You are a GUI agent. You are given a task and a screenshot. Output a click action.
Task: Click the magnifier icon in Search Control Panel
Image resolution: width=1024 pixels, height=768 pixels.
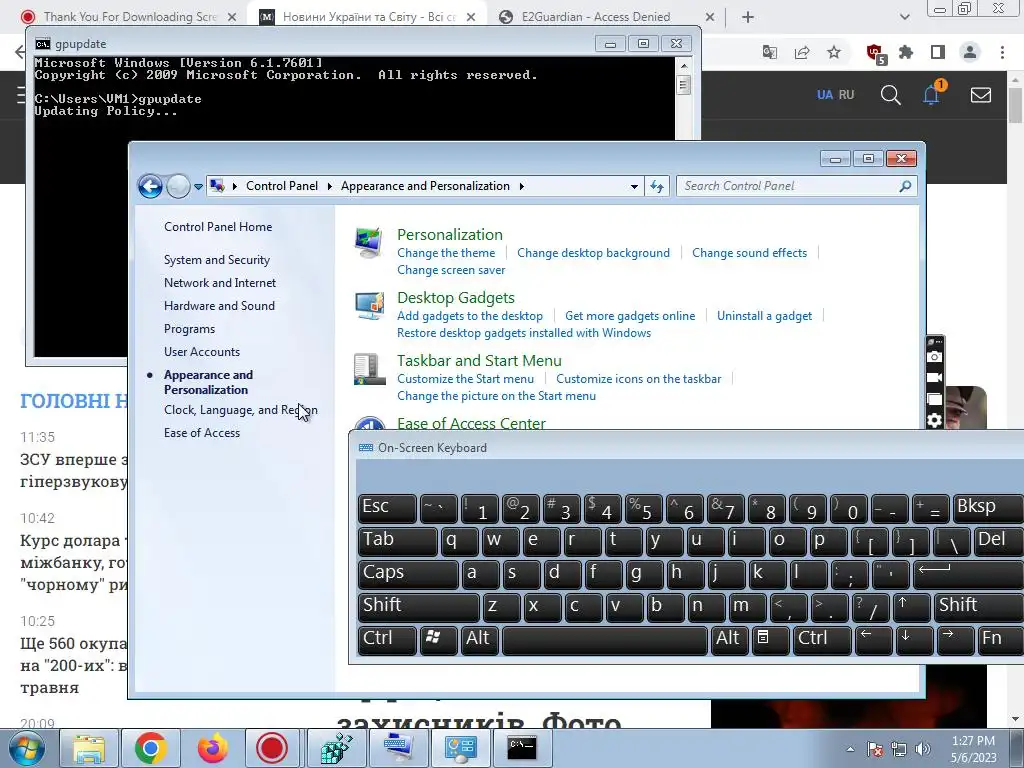[905, 186]
